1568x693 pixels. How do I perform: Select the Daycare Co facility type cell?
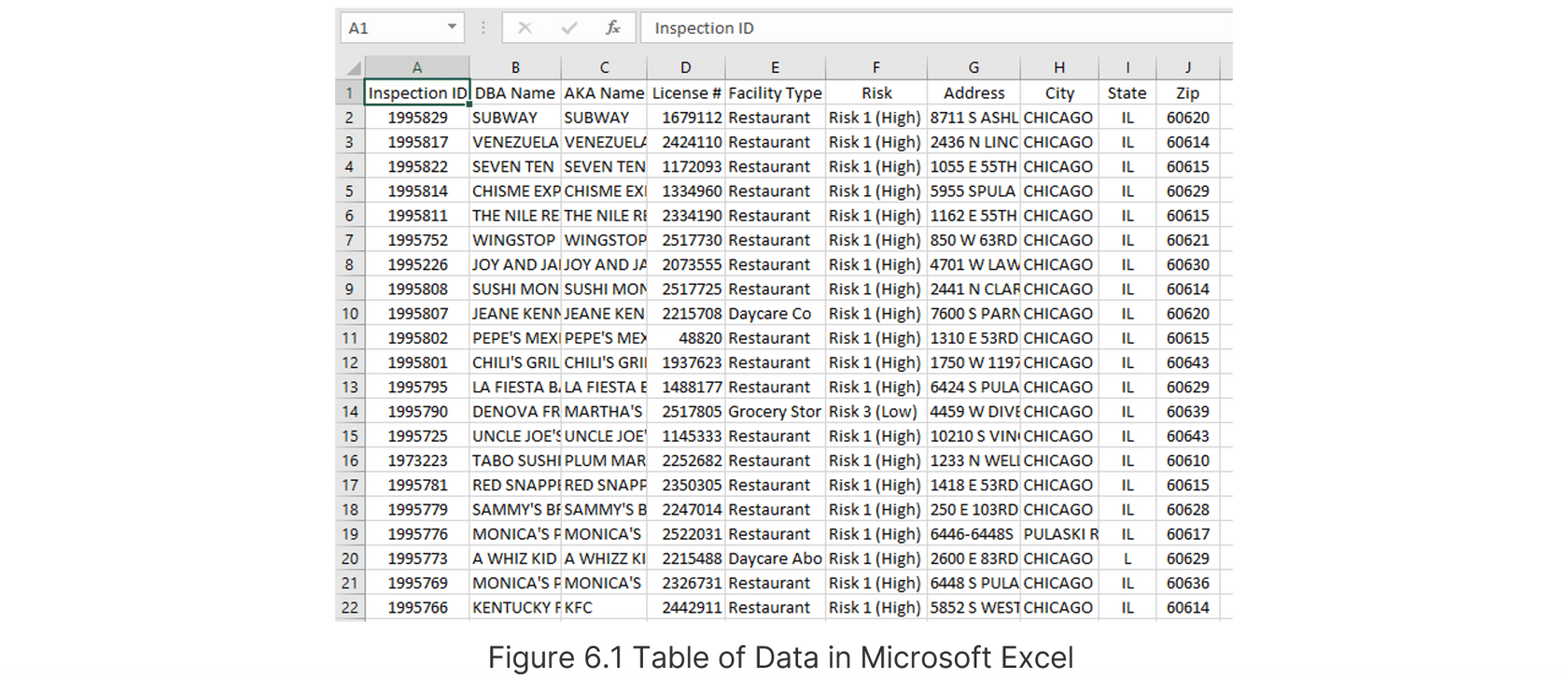(x=775, y=314)
